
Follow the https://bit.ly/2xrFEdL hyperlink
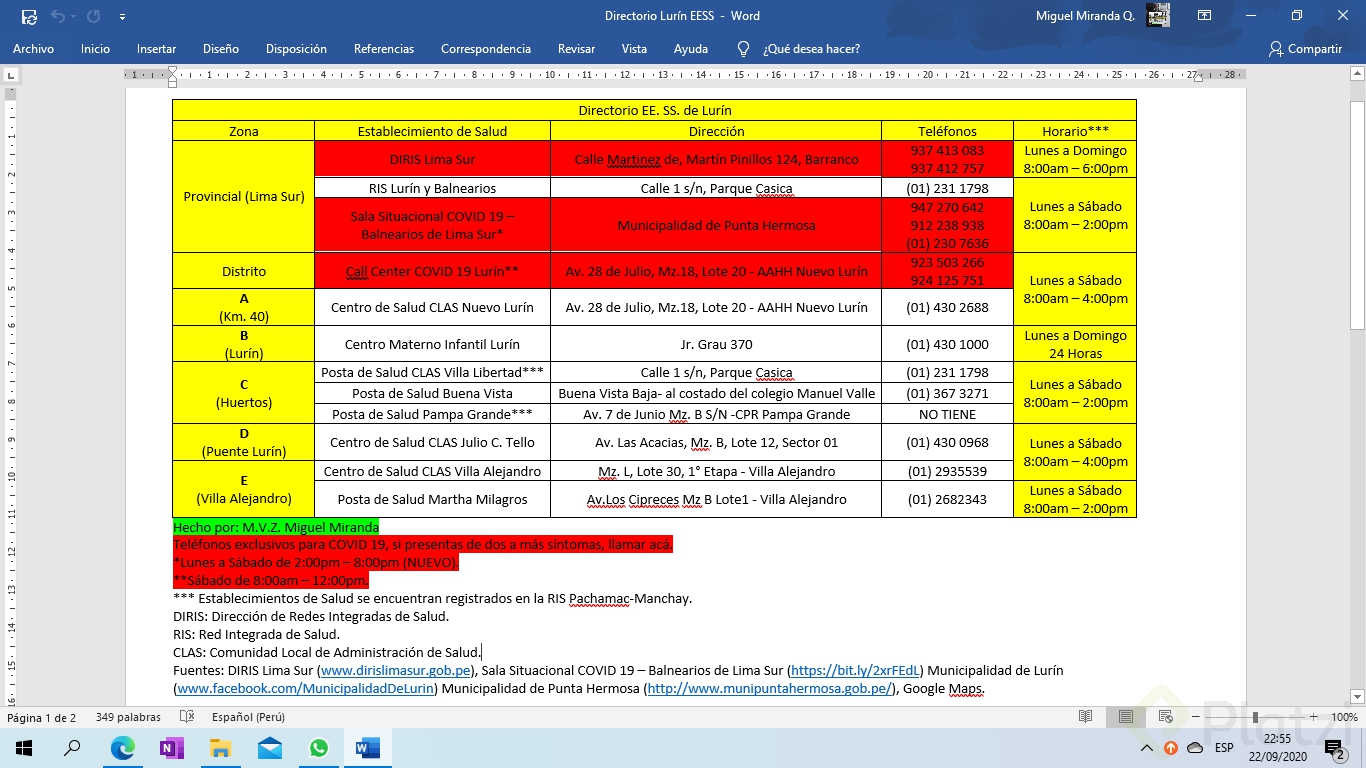coord(855,670)
